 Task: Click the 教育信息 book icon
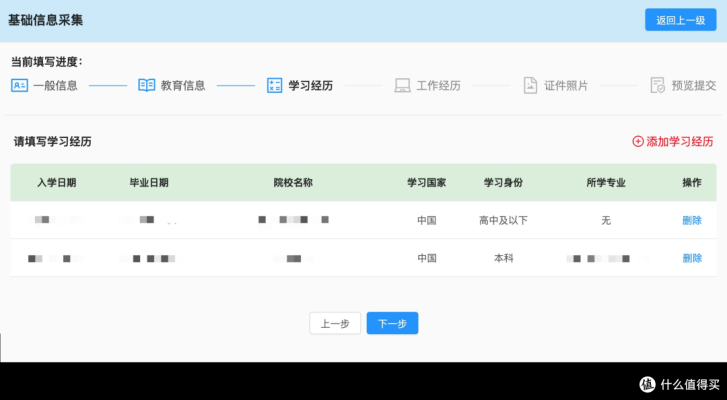[x=146, y=85]
